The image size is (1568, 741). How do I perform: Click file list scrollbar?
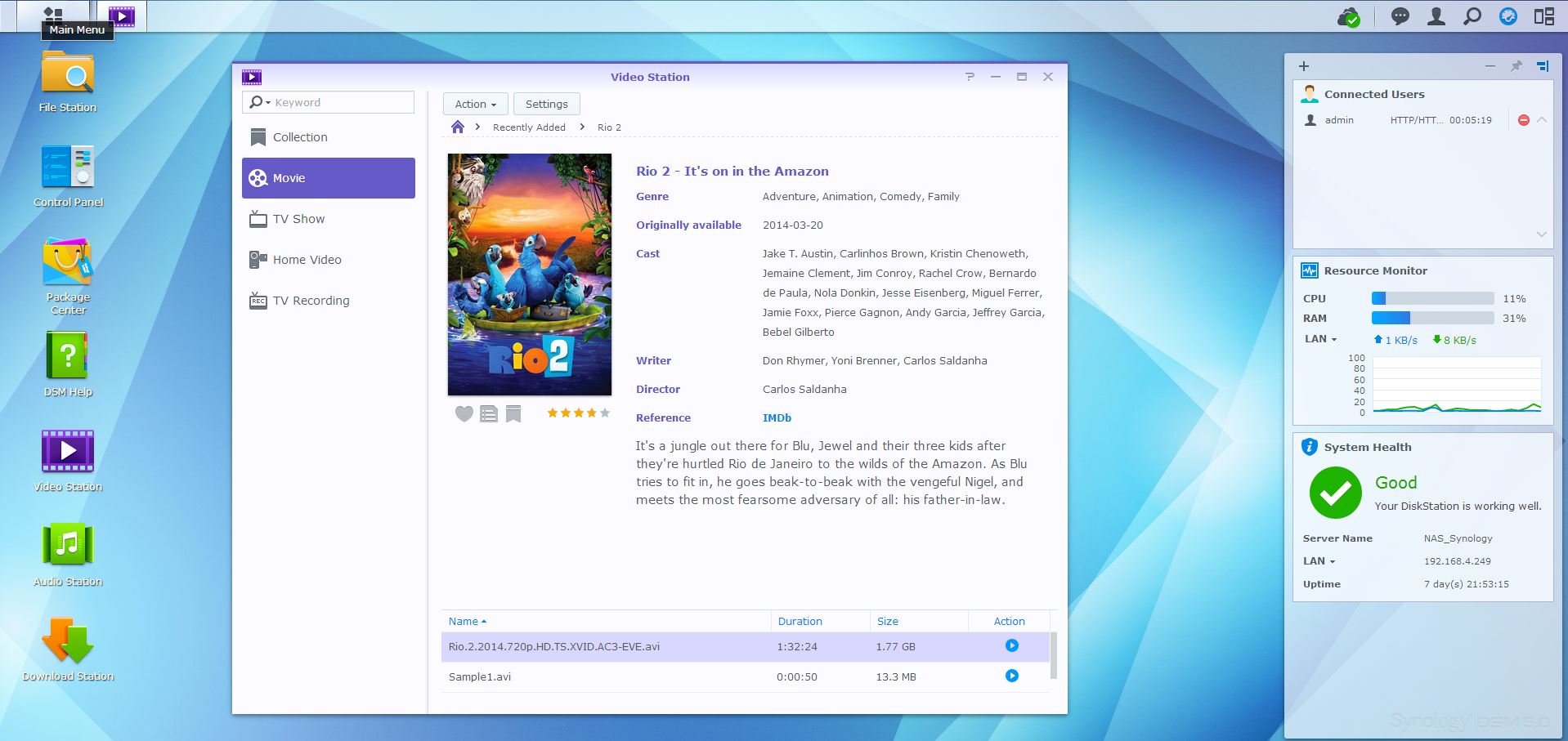click(x=1053, y=655)
